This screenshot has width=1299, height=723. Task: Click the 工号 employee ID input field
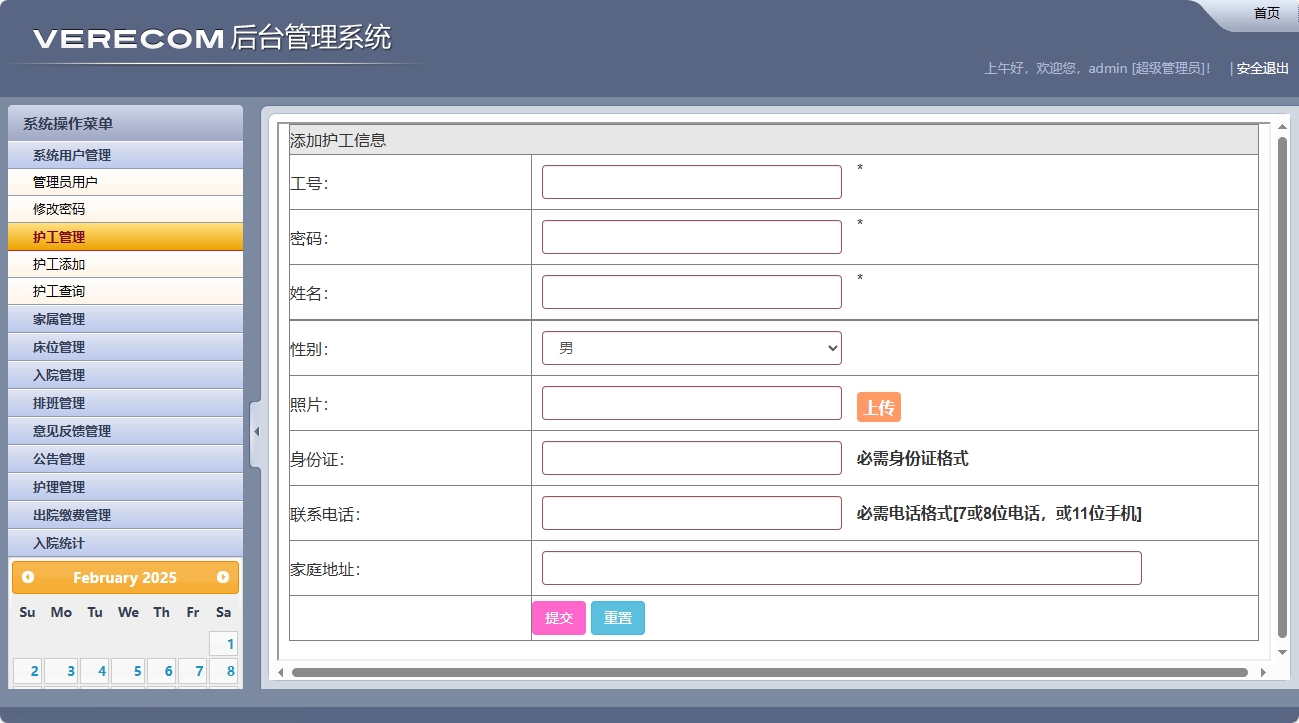(690, 181)
